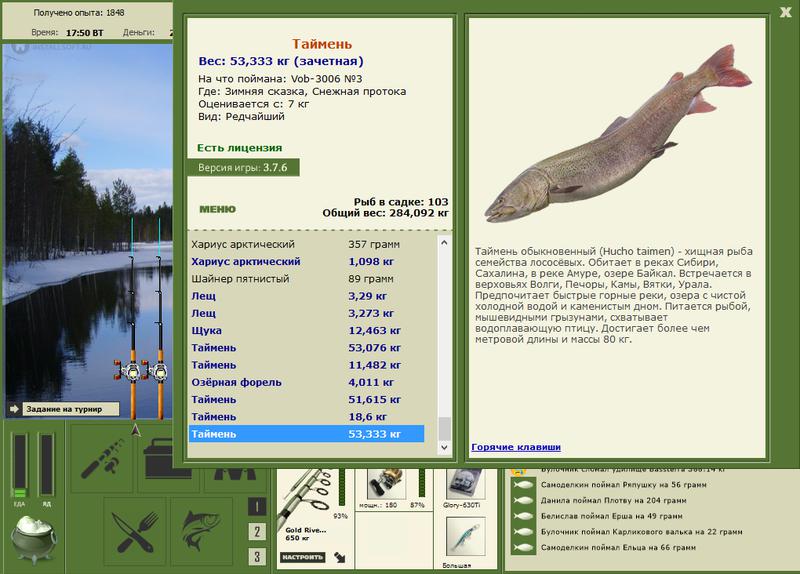Open the tackle box icon
Screen dimensions: 800x574
168,458
